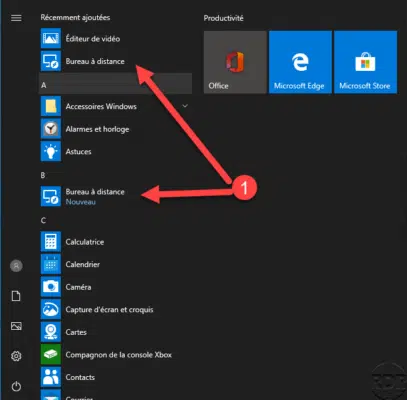Launch the Caméra icon
Screen dimensions: 407x400
[x=51, y=287]
